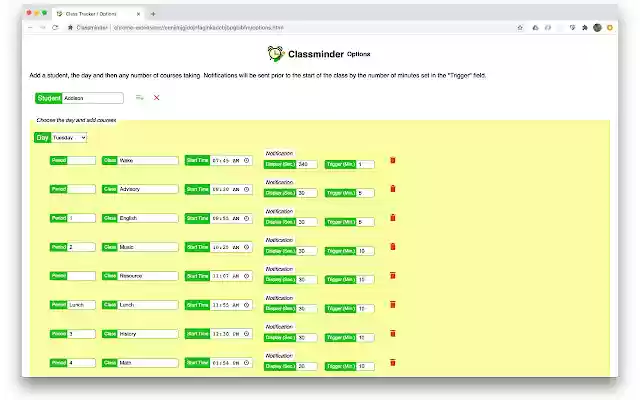Screen dimensions: 640x400
Task: Edit the Class field containing Music
Action: (x=148, y=247)
